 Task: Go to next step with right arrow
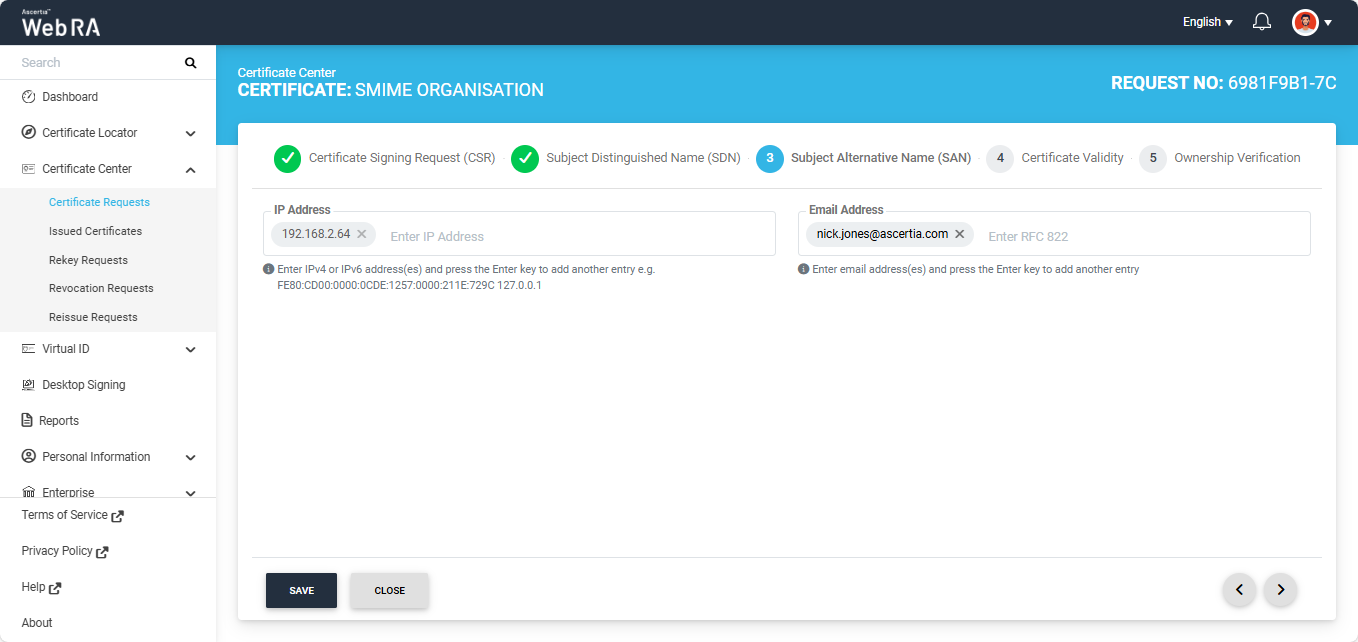tap(1280, 590)
